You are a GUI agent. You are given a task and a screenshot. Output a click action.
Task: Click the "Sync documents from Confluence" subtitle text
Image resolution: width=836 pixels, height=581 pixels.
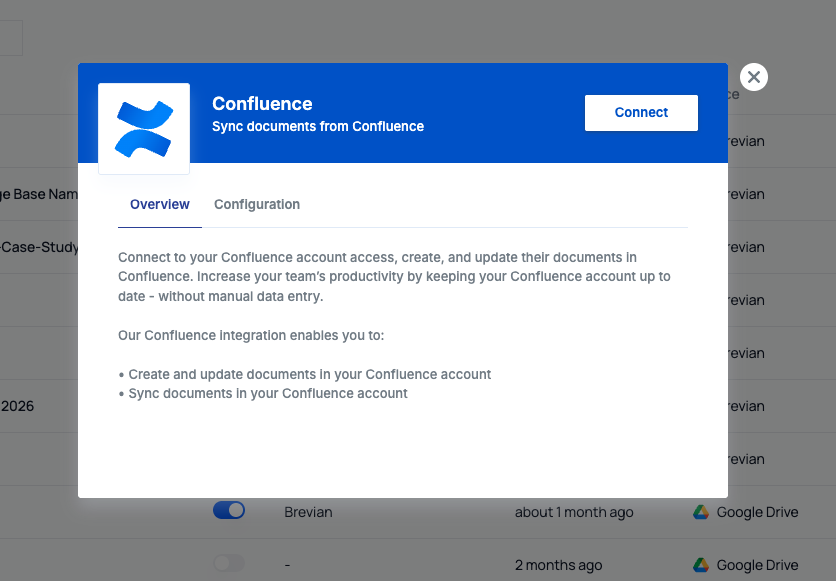(x=318, y=126)
